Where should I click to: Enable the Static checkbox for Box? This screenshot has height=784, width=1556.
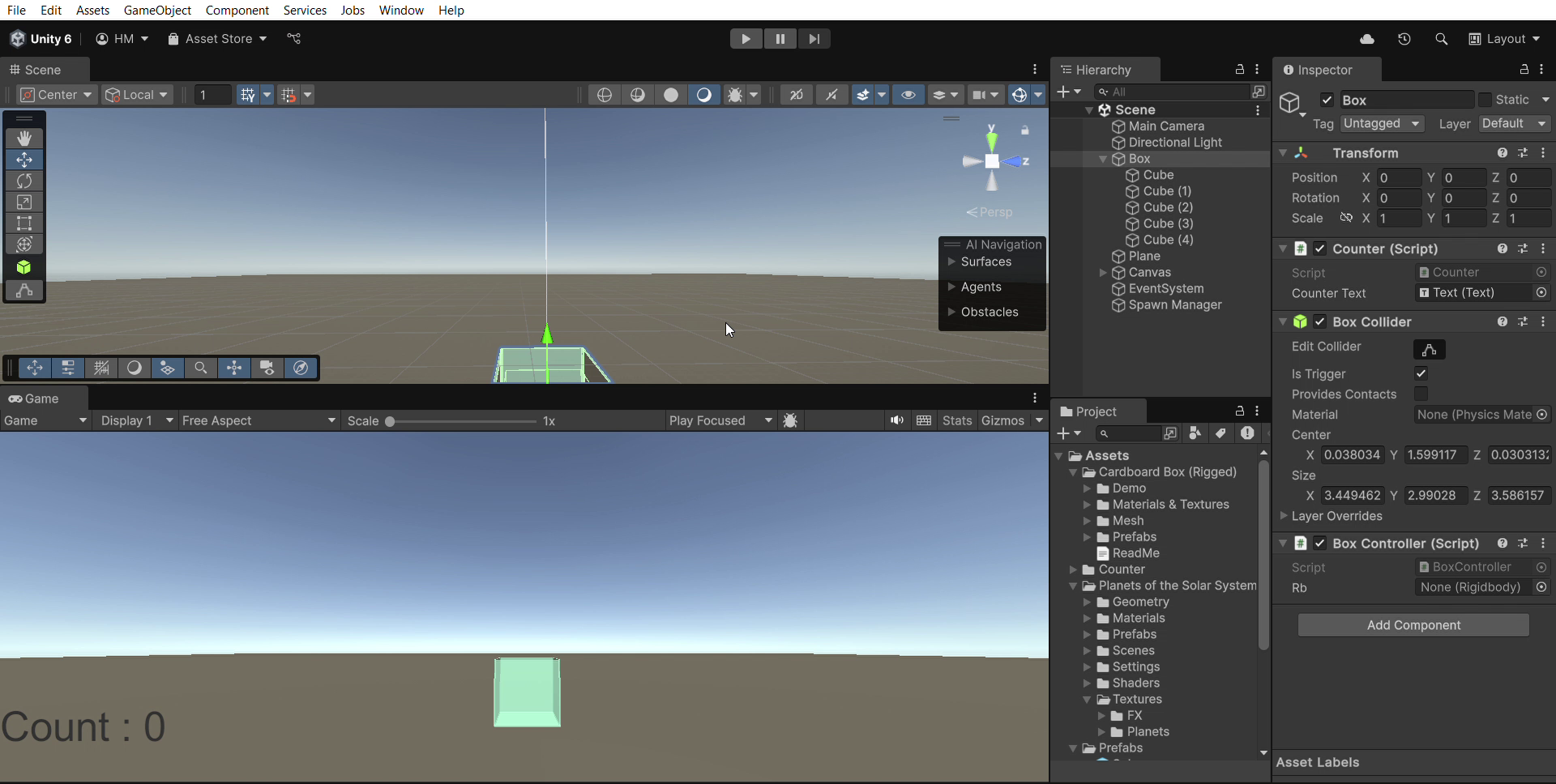click(1485, 100)
